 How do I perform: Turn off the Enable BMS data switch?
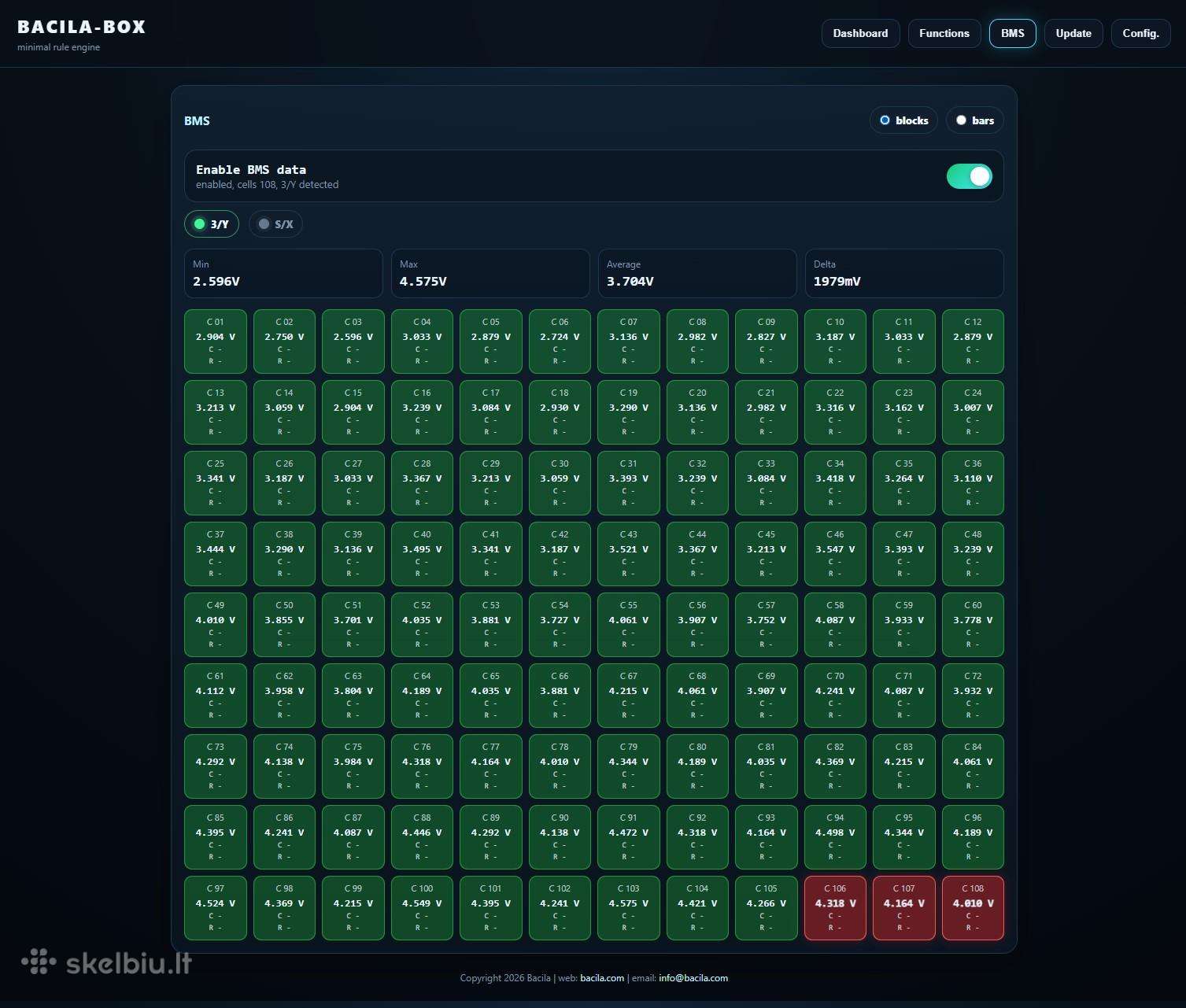969,176
